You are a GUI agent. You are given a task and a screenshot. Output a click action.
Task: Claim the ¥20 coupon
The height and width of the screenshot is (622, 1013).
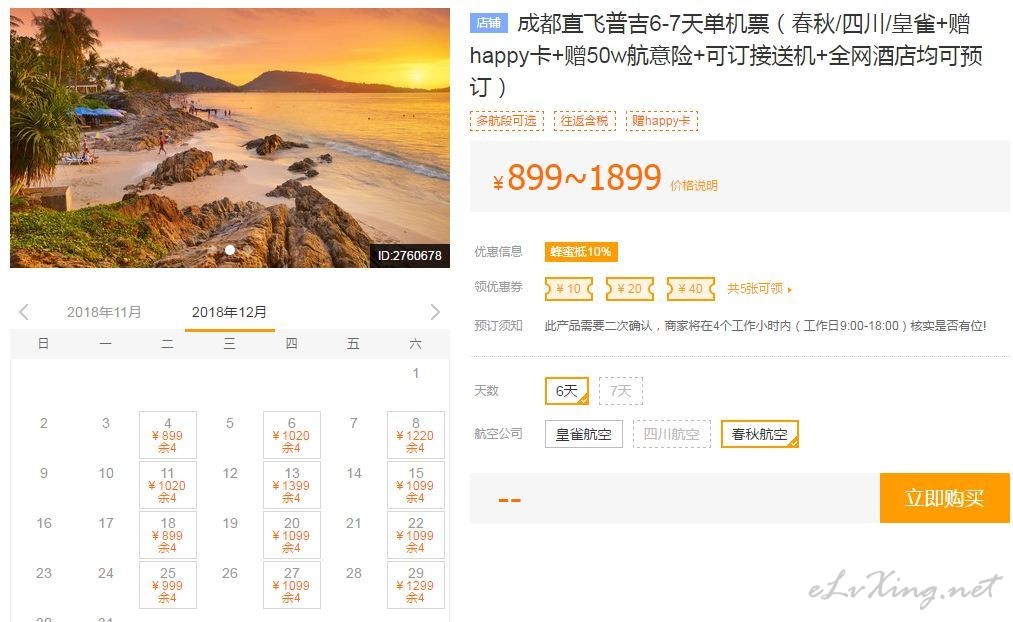[x=630, y=289]
